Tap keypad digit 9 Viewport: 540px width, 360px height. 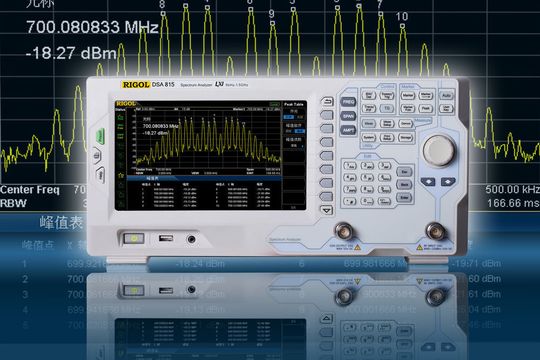point(384,189)
